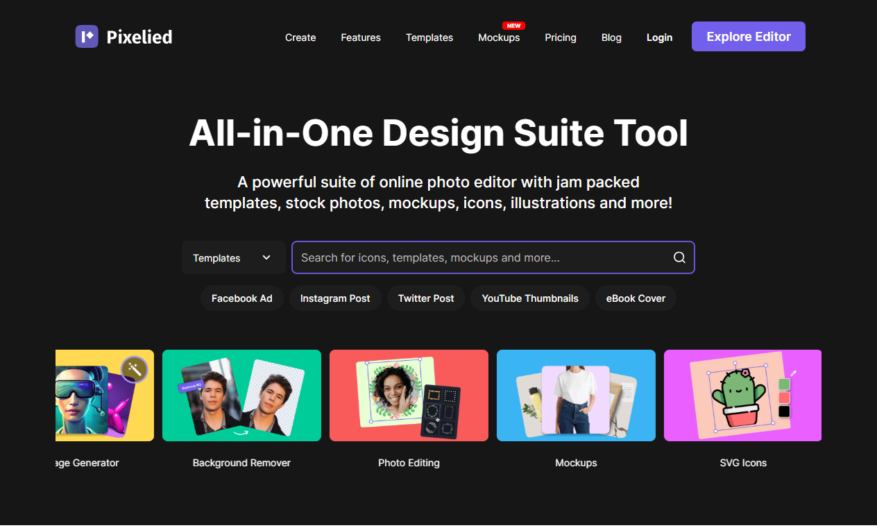This screenshot has height=528, width=877.
Task: Click the Background Remover label
Action: click(x=242, y=463)
